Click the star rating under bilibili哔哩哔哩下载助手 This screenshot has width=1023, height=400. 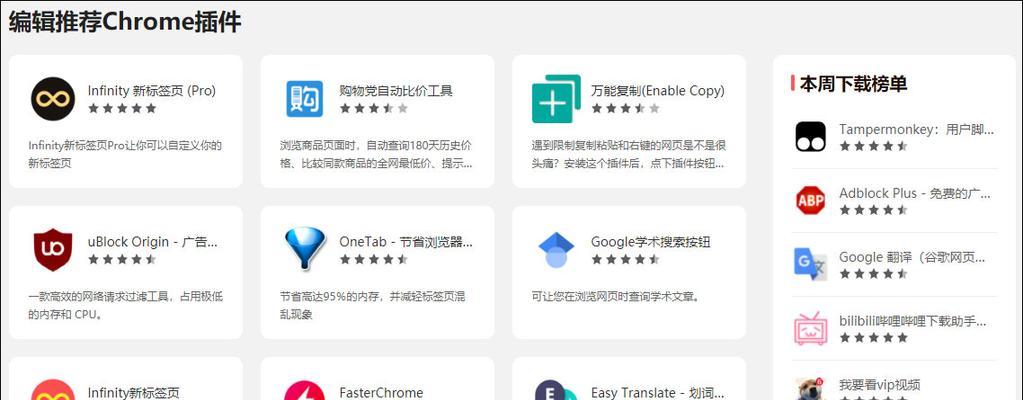tap(874, 338)
